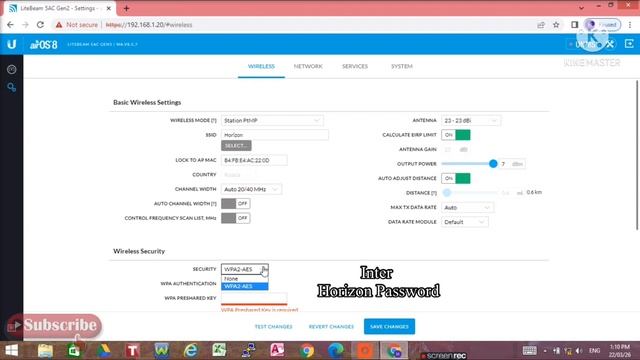This screenshot has height=360, width=640.
Task: Click the Output Power slider handle
Action: (493, 164)
